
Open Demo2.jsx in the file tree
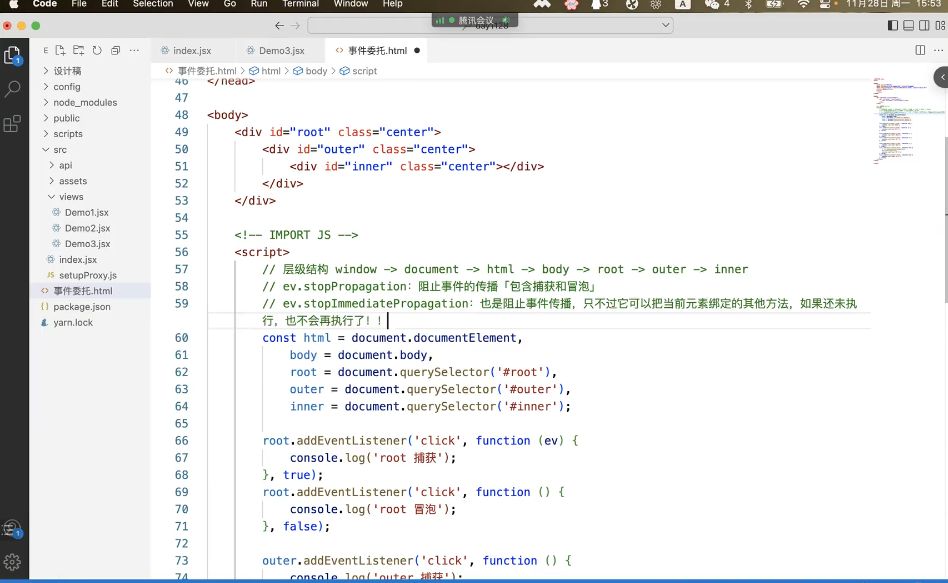tap(89, 228)
